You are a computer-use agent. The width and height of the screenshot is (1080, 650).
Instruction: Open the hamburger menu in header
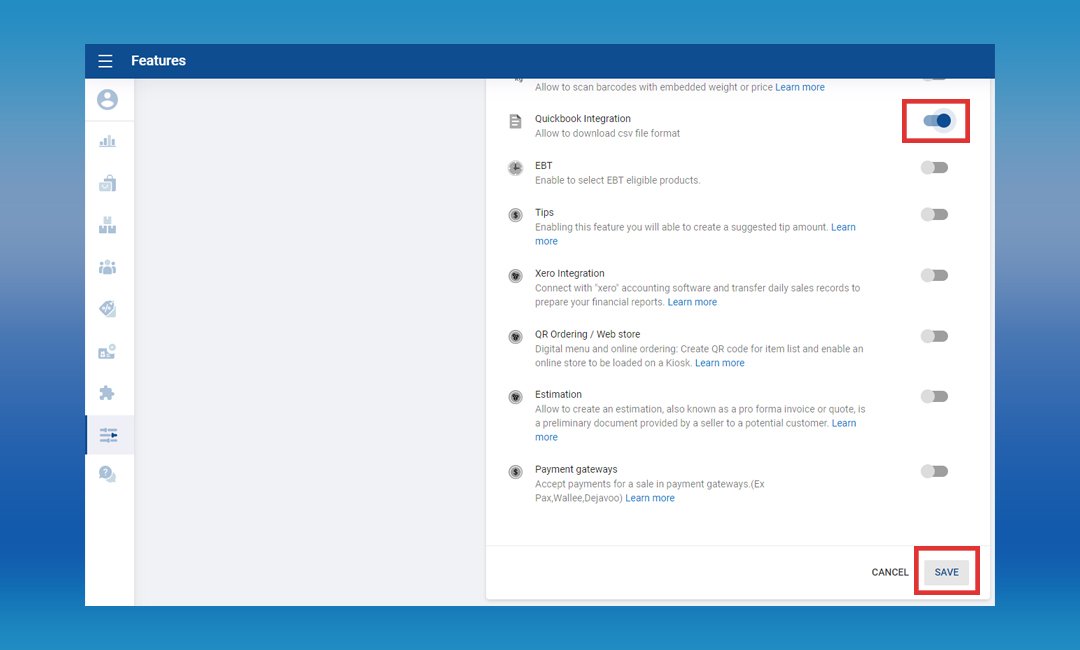(105, 61)
